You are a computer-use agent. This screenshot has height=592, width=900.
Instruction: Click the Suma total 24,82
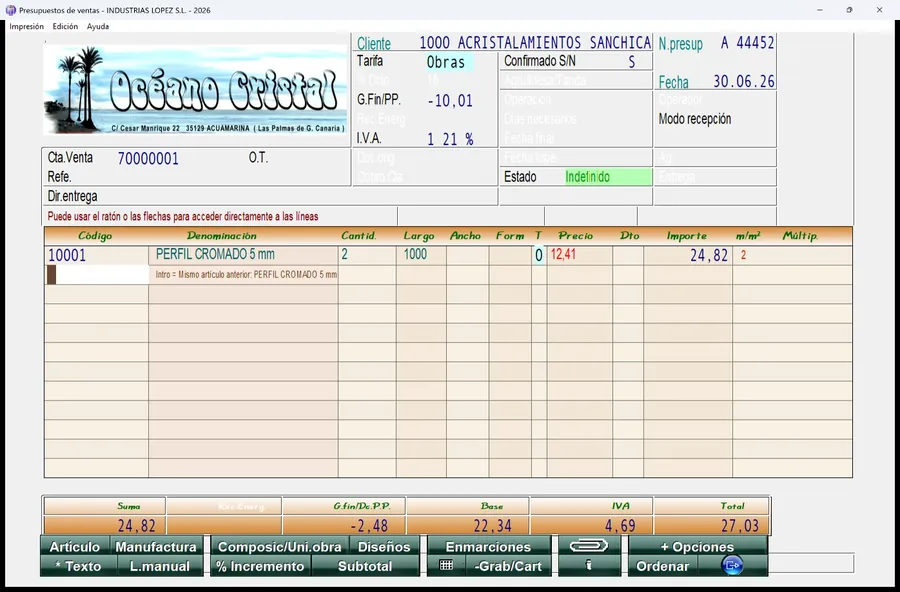tap(137, 525)
